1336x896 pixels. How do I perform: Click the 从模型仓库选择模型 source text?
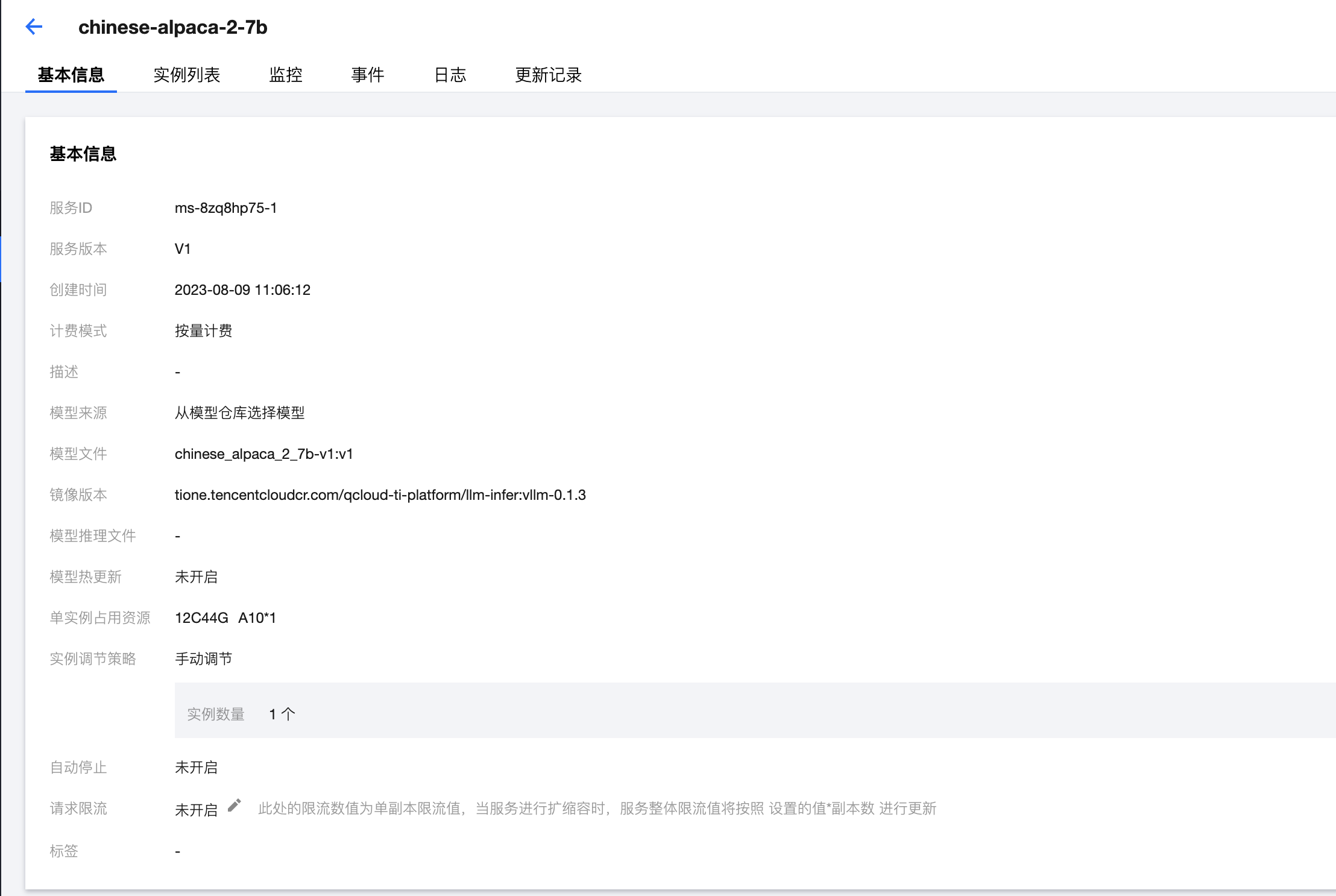tap(239, 414)
